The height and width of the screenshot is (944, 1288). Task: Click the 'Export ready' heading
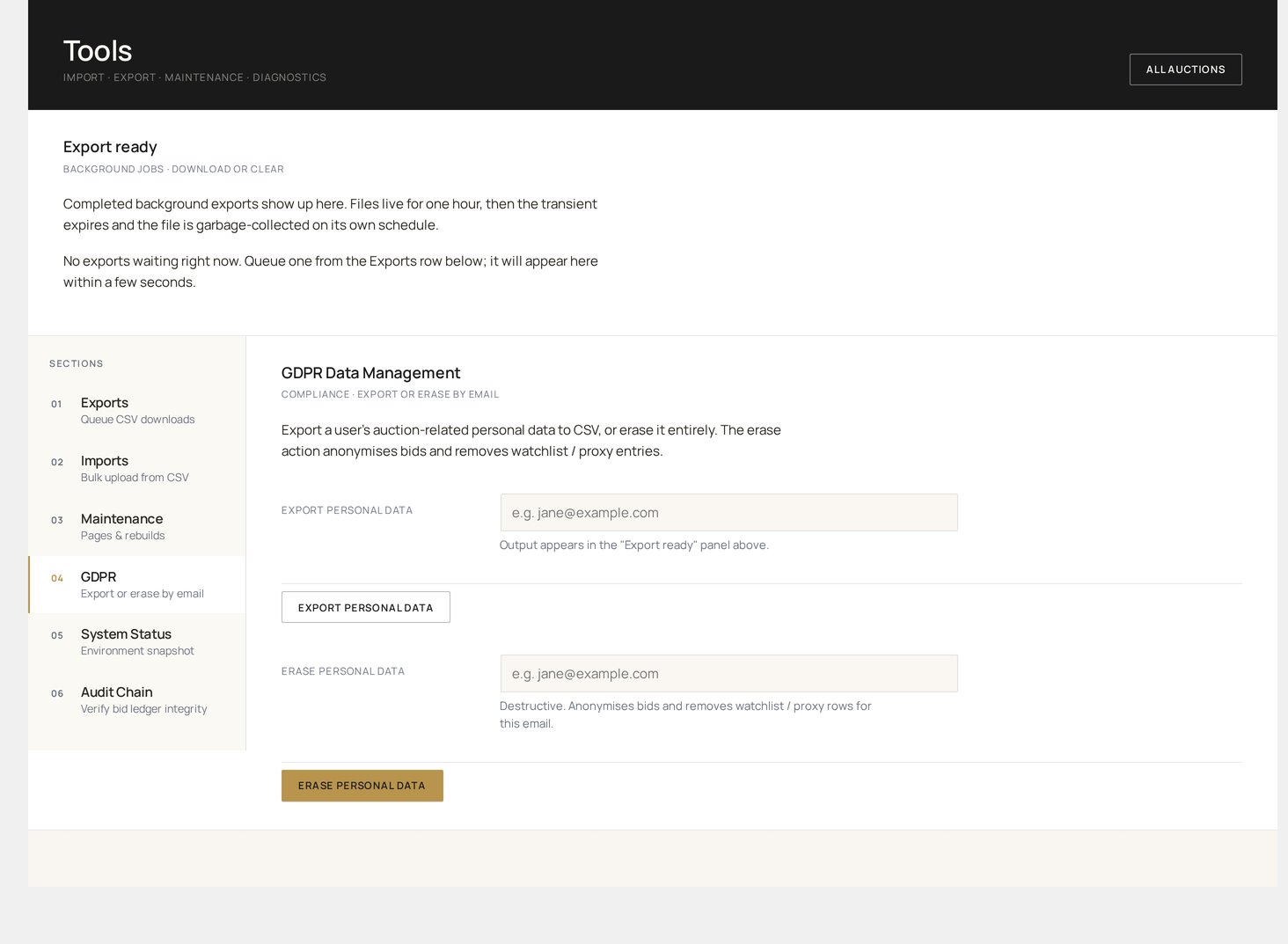110,147
